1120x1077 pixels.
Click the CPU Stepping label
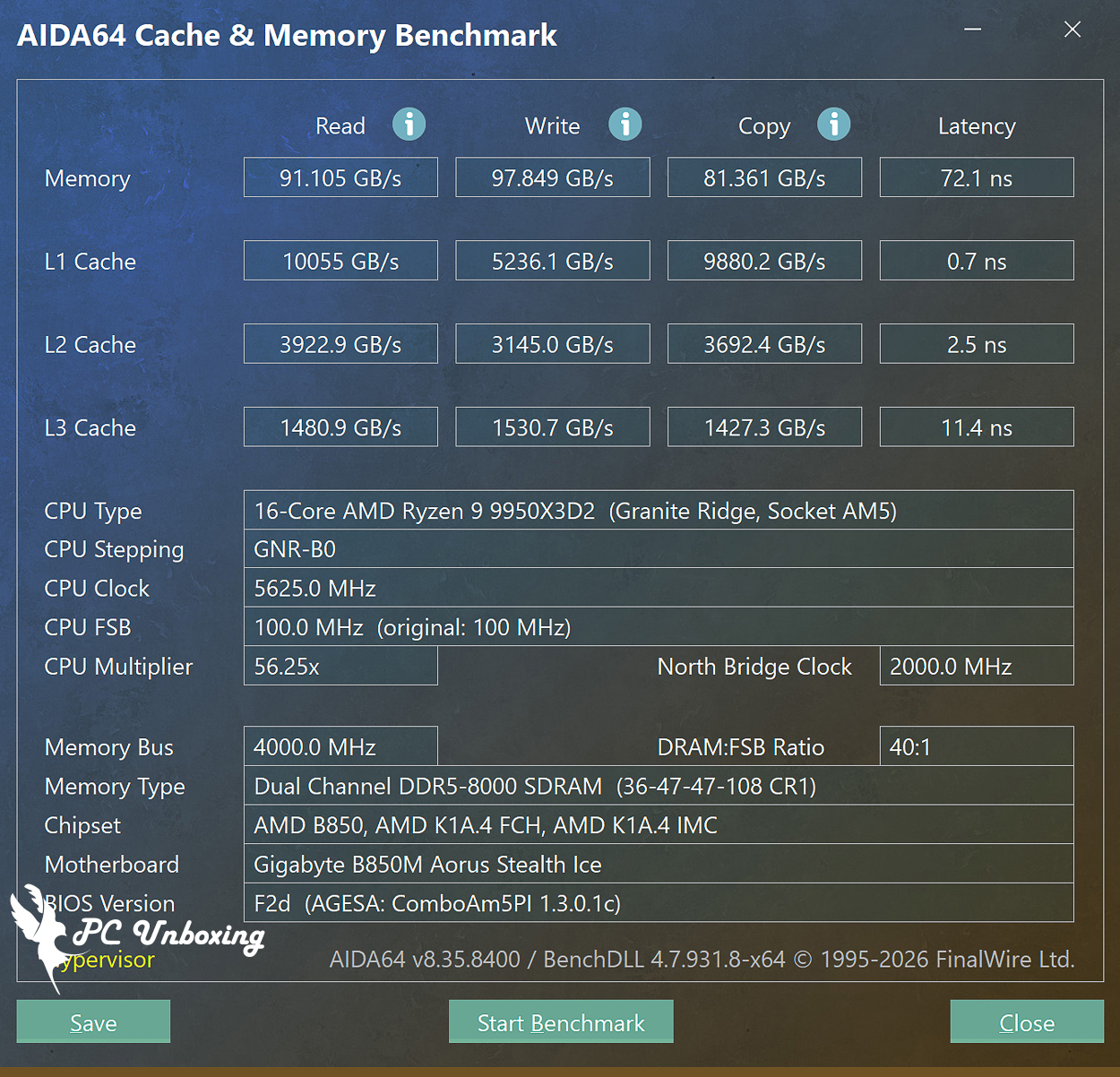(114, 549)
